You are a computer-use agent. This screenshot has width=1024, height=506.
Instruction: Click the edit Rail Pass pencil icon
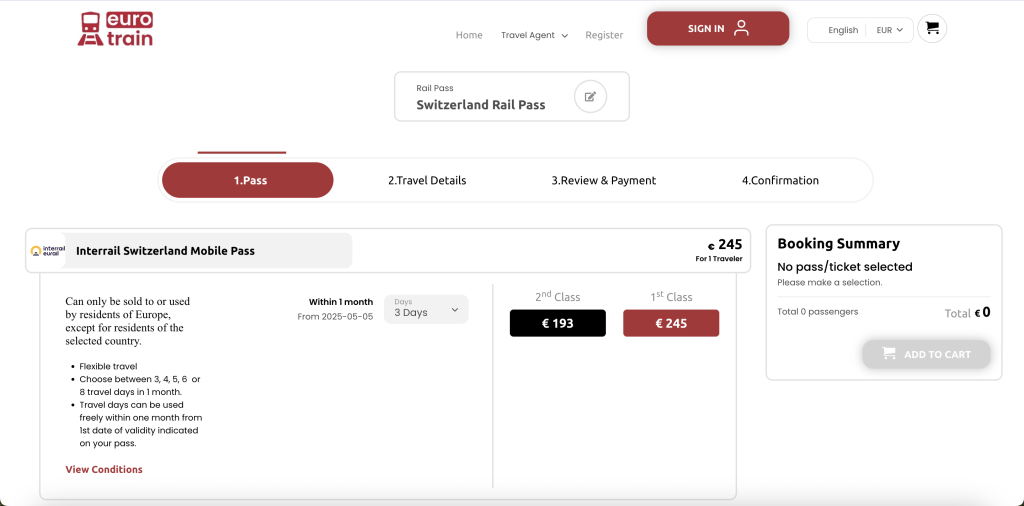point(590,97)
